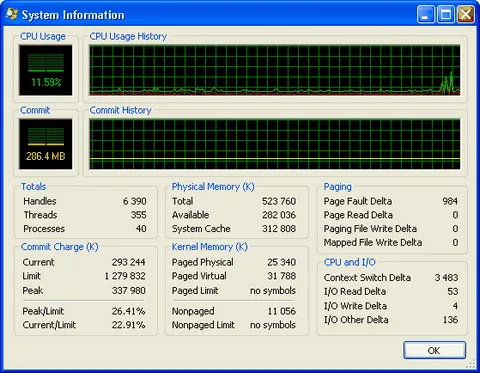Click the Nonpaged value 11 056

click(x=282, y=311)
